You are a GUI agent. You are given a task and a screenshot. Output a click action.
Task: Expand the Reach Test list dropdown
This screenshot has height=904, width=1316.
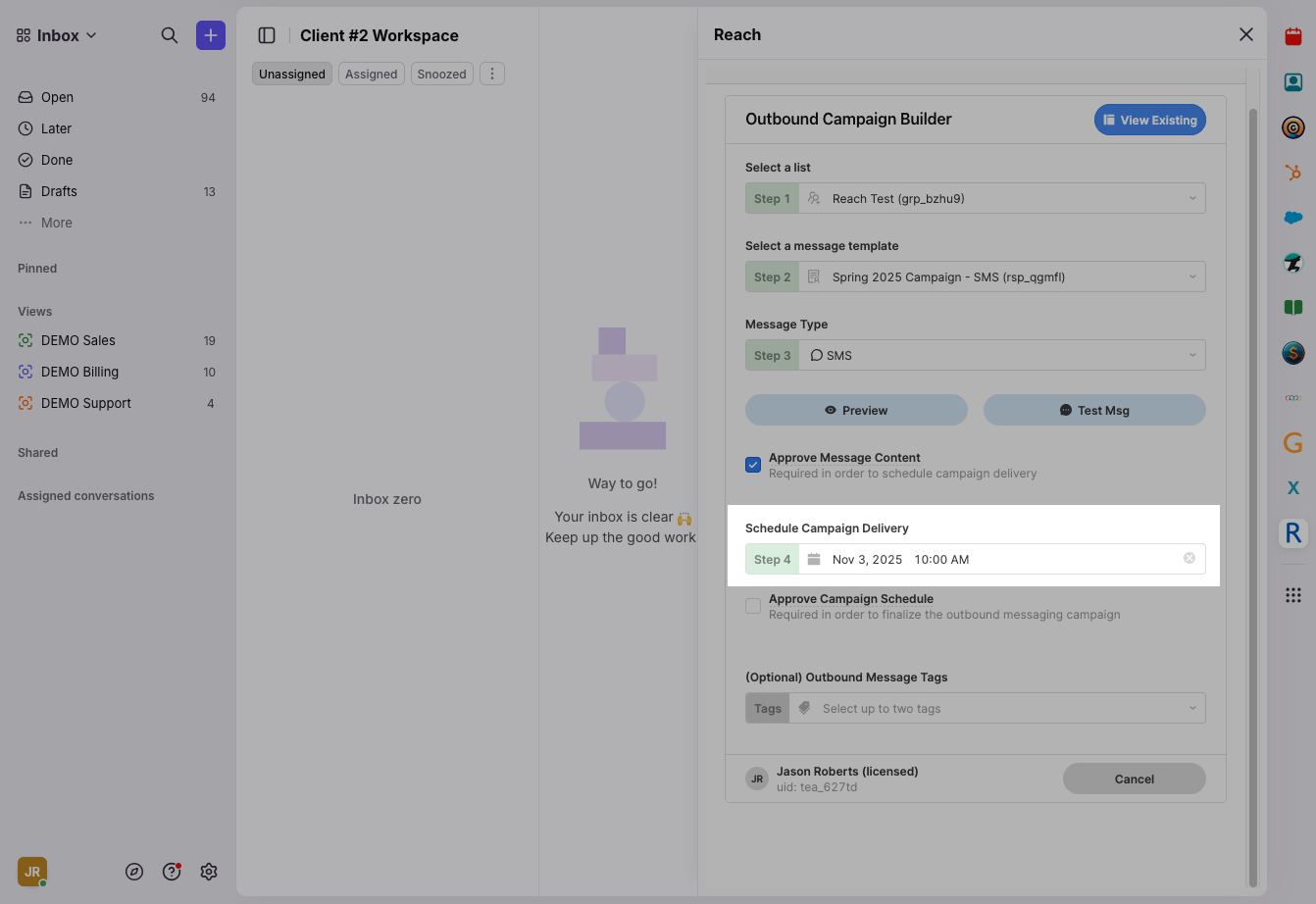pyautogui.click(x=1000, y=198)
